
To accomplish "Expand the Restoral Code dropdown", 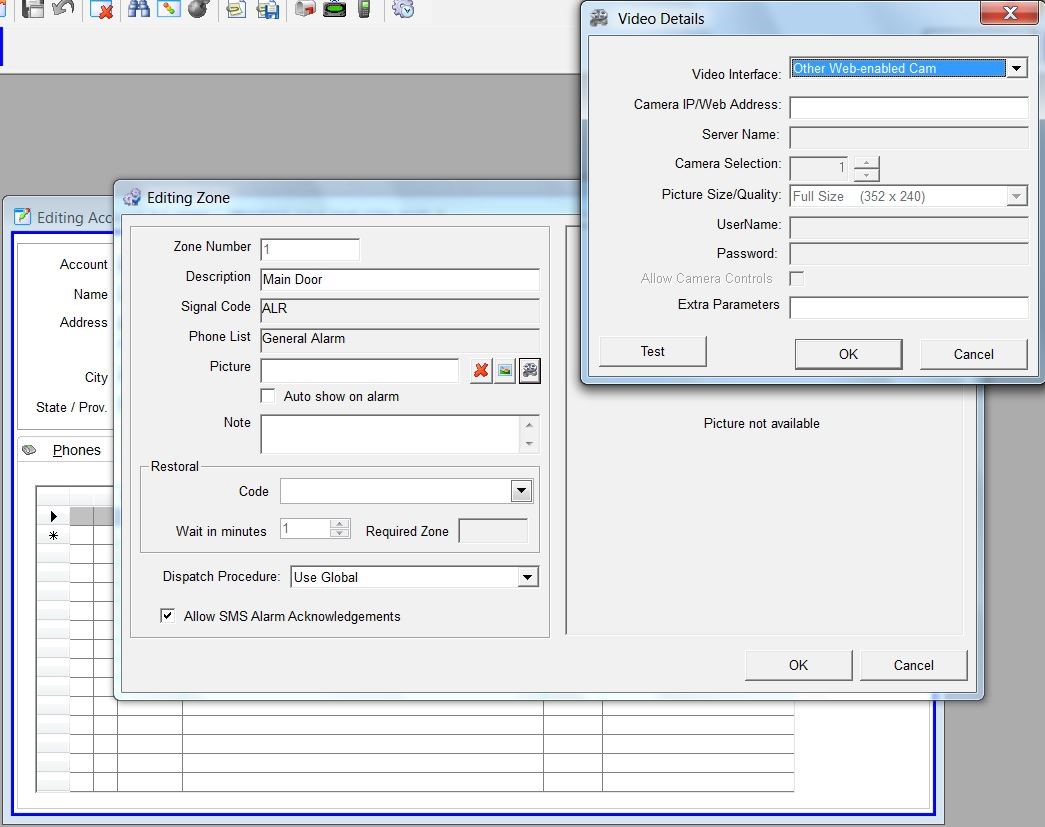I will coord(521,491).
